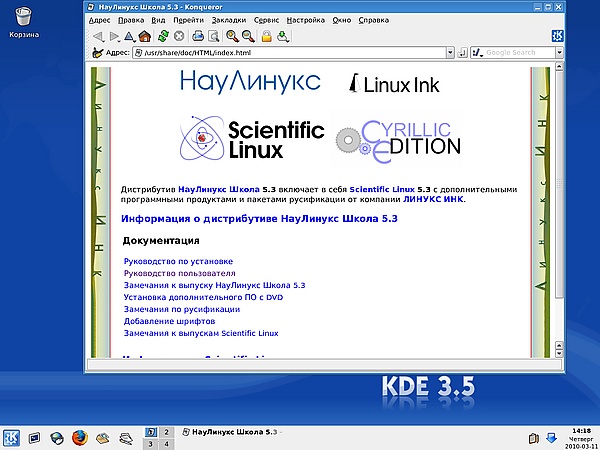Switch to virtual desktop 4 in pager
The height and width of the screenshot is (450, 600).
166,443
